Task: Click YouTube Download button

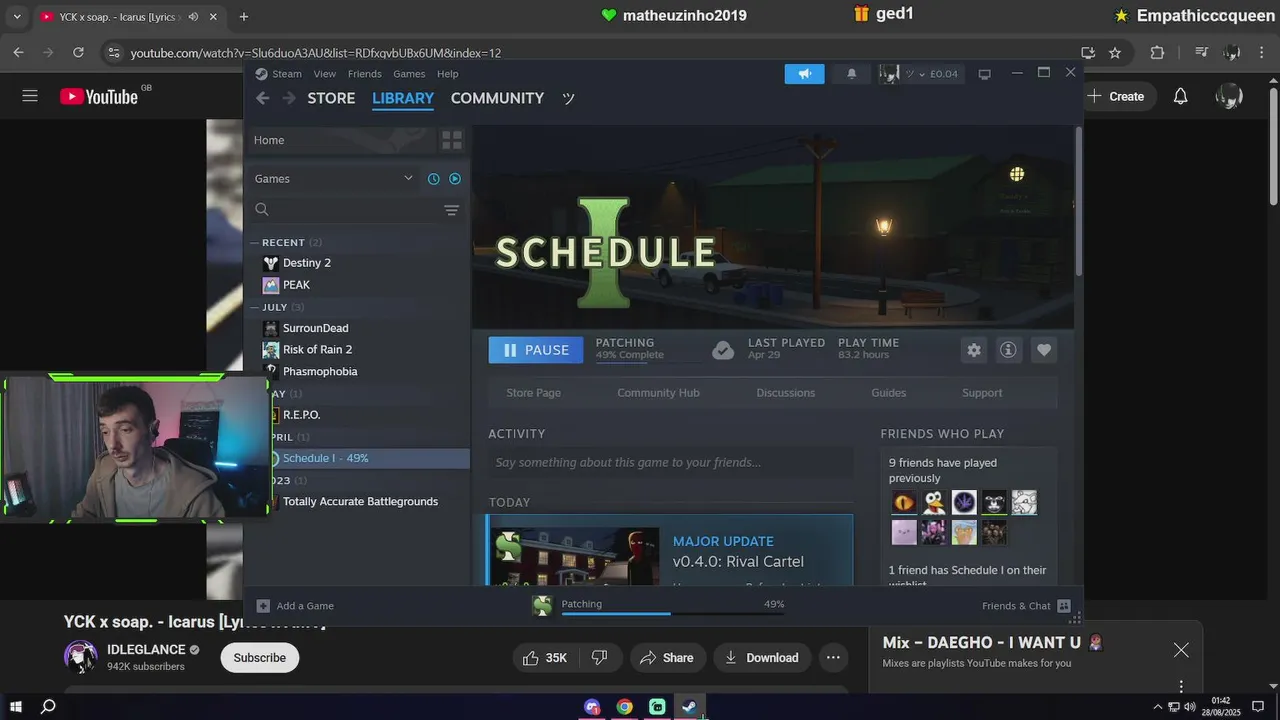Action: [x=762, y=657]
